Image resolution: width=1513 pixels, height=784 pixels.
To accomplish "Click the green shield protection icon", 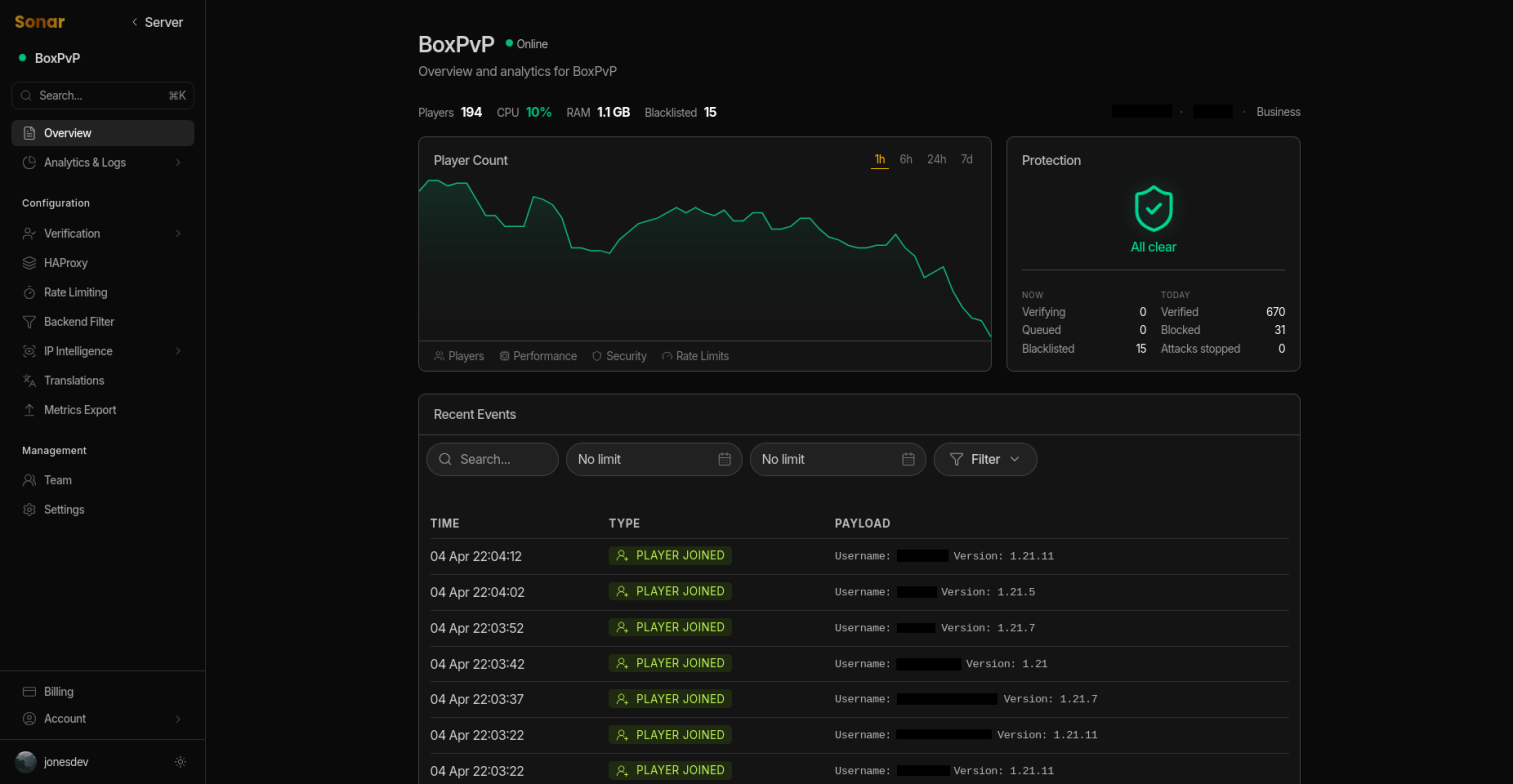I will pos(1153,209).
